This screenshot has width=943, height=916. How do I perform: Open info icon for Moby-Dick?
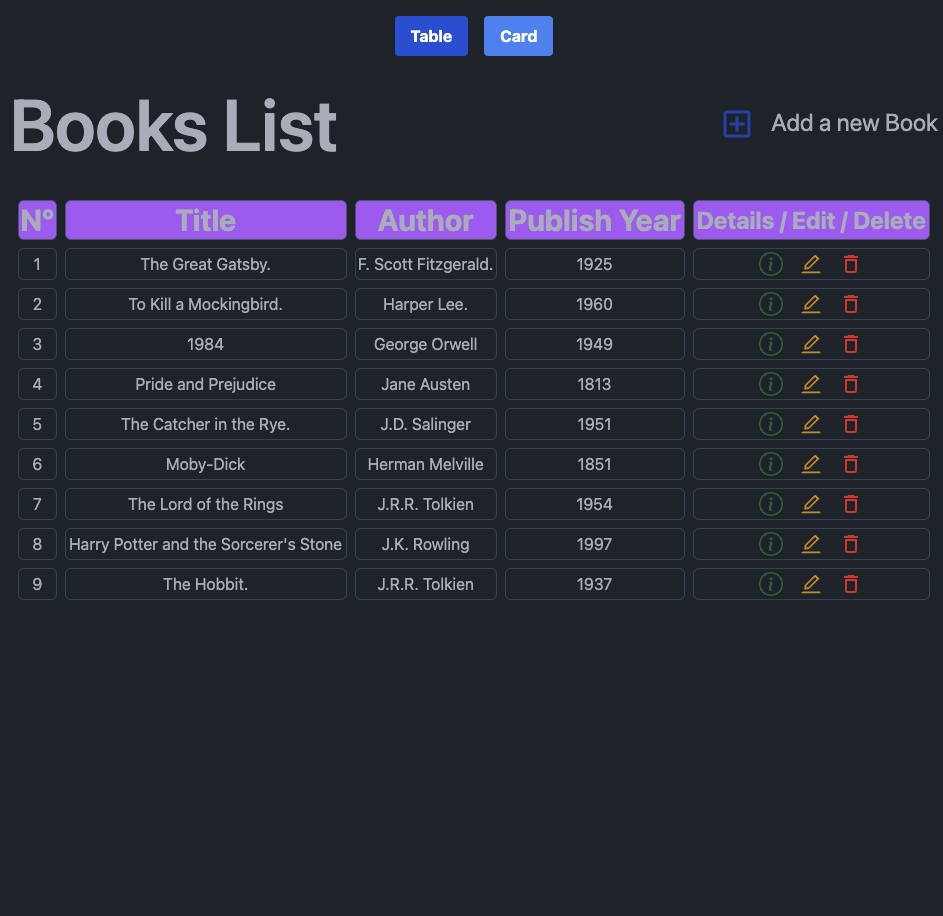pyautogui.click(x=770, y=464)
